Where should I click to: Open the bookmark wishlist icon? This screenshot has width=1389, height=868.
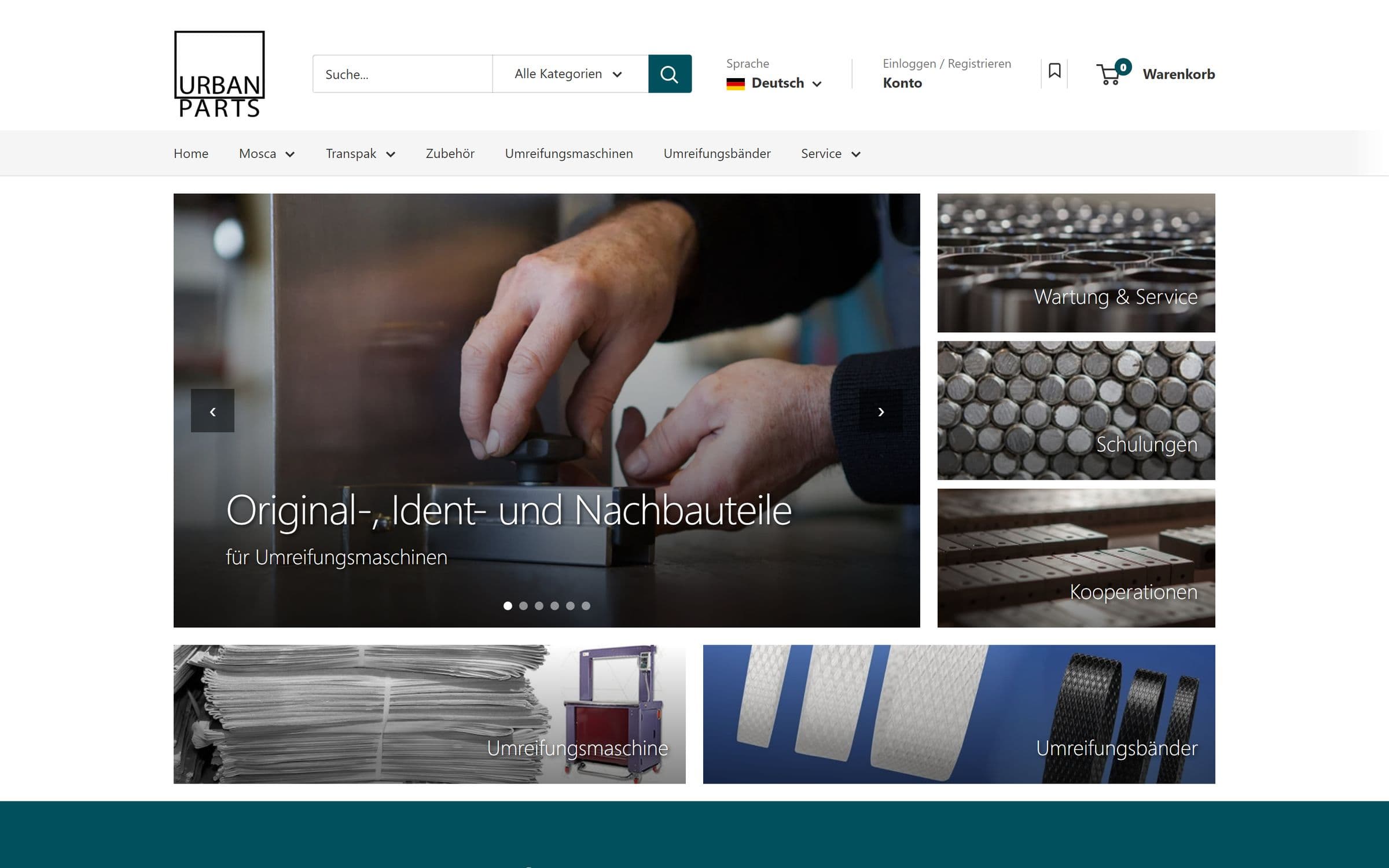pyautogui.click(x=1054, y=71)
